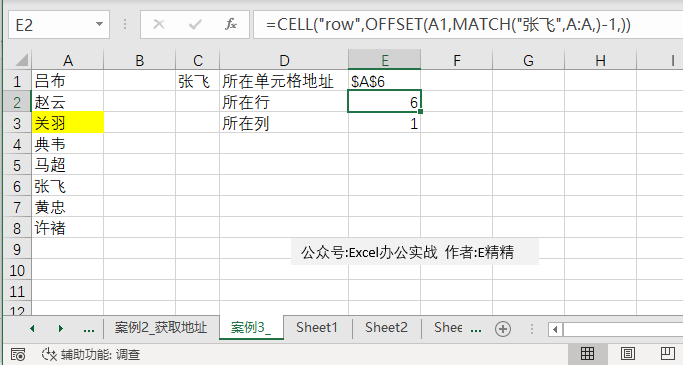Image resolution: width=683 pixels, height=365 pixels.
Task: Click cell A1 containing 吕布
Action: 68,81
